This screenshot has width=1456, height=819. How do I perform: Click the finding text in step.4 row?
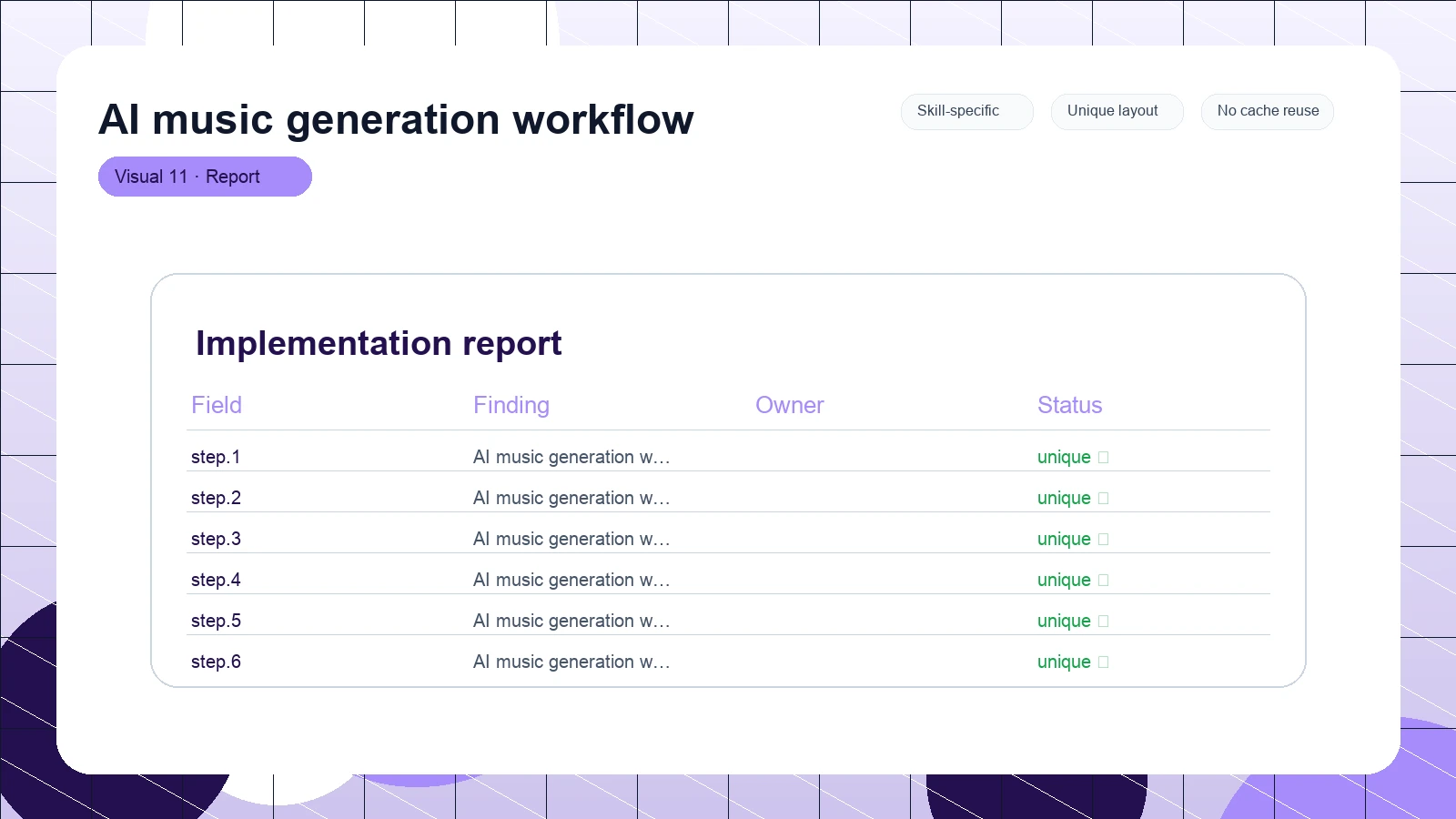[x=571, y=580]
